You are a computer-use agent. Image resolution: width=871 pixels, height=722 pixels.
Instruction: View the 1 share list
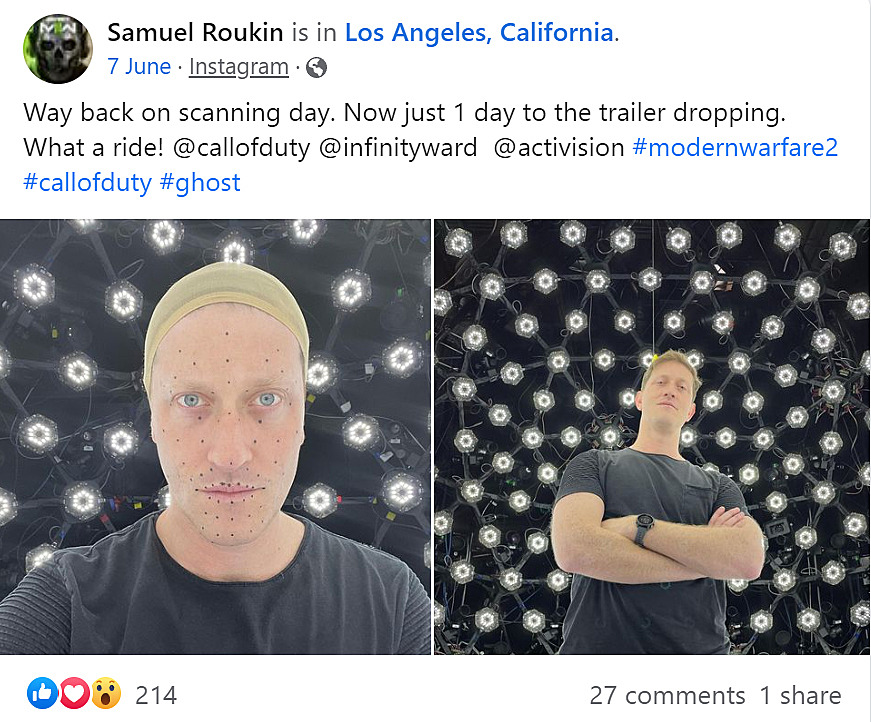click(800, 695)
